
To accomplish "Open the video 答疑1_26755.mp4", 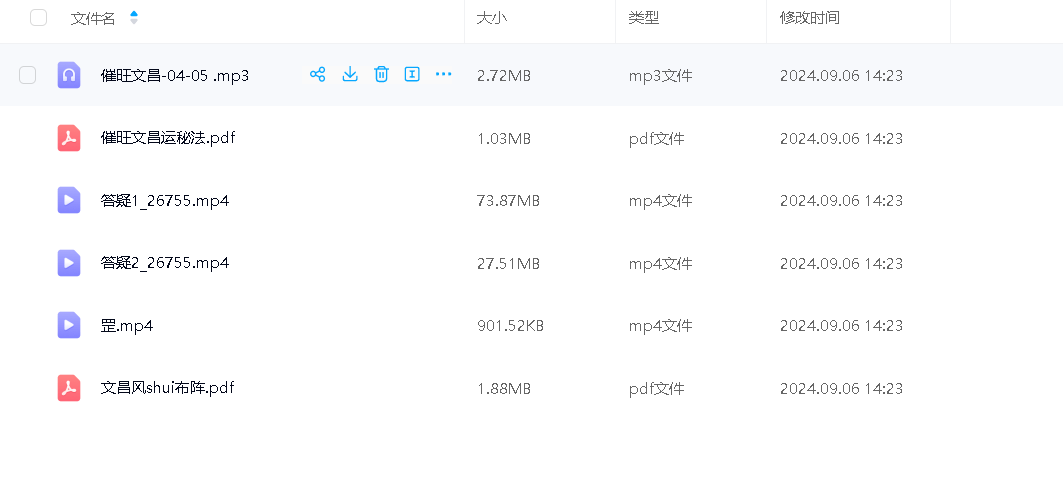I will [165, 200].
